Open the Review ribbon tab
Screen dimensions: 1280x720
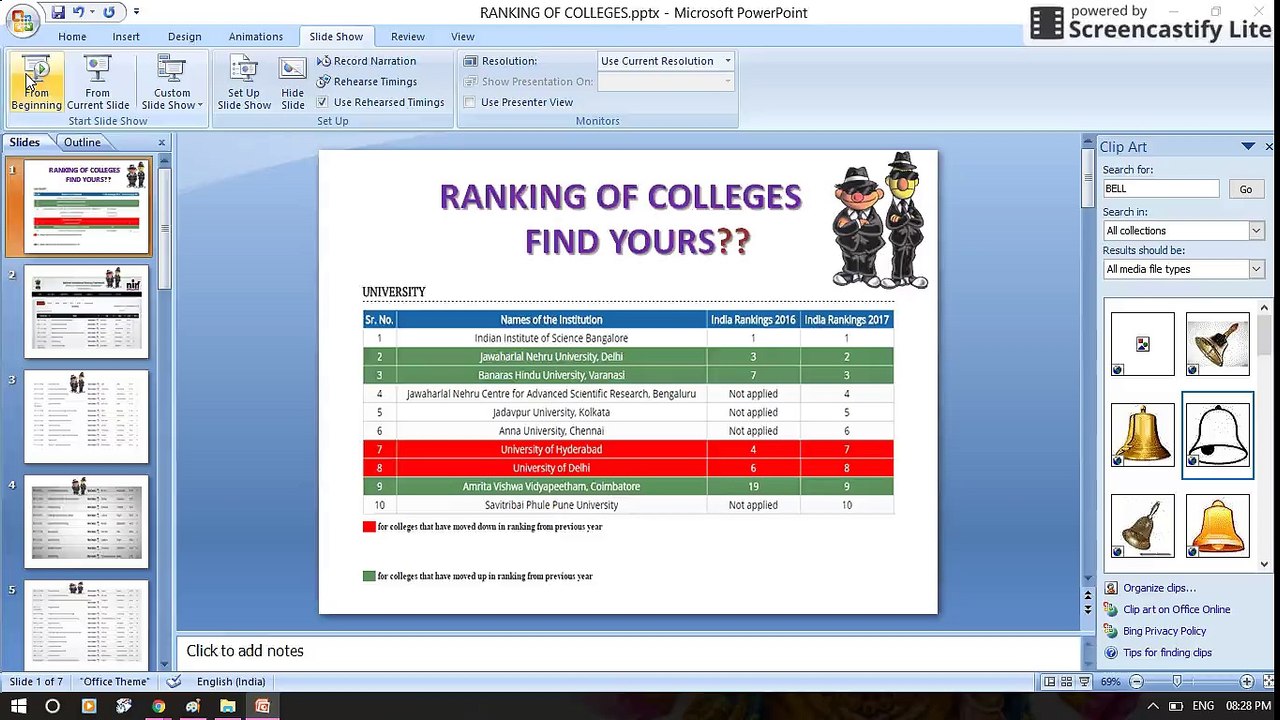[x=408, y=36]
